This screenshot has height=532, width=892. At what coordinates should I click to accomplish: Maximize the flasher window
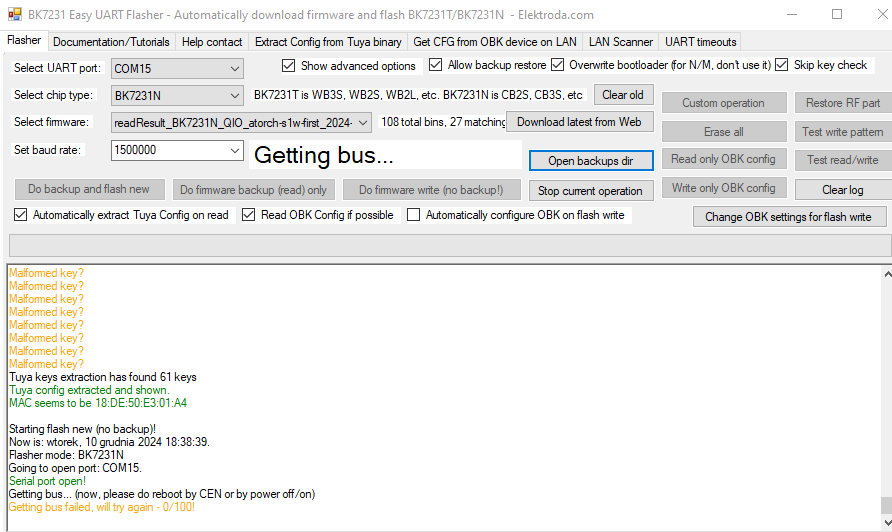(837, 14)
